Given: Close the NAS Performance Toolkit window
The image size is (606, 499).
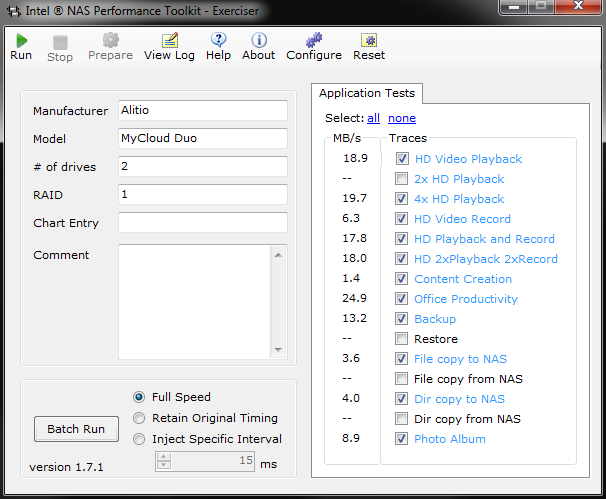Looking at the screenshot, I should coord(578,6).
